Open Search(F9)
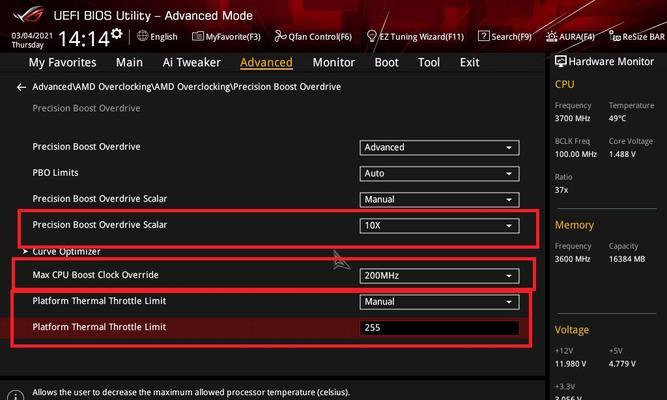Screen dimensions: 667x400 505,37
